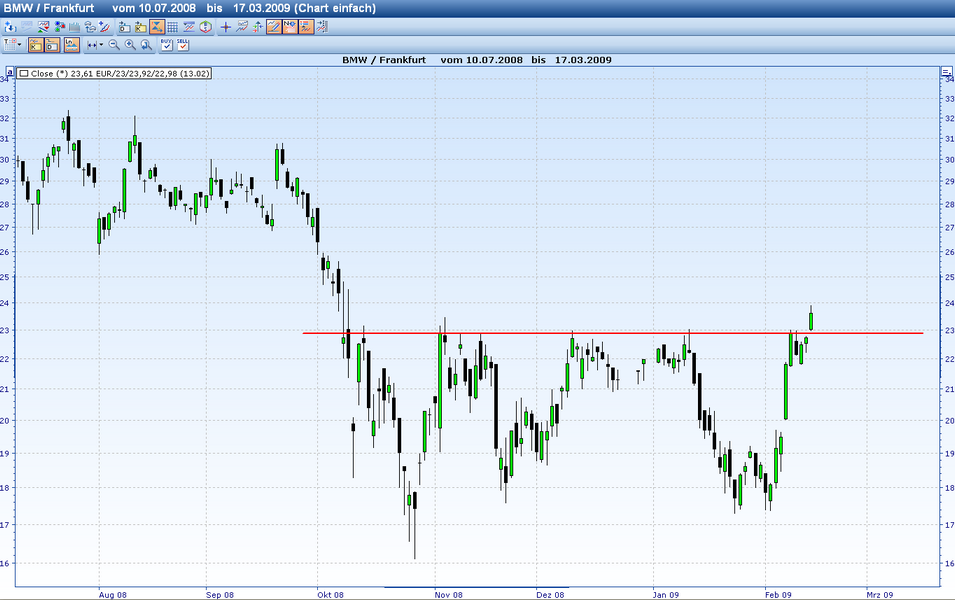Viewport: 955px width, 600px height.
Task: Click the grid lines icon
Action: [172, 27]
